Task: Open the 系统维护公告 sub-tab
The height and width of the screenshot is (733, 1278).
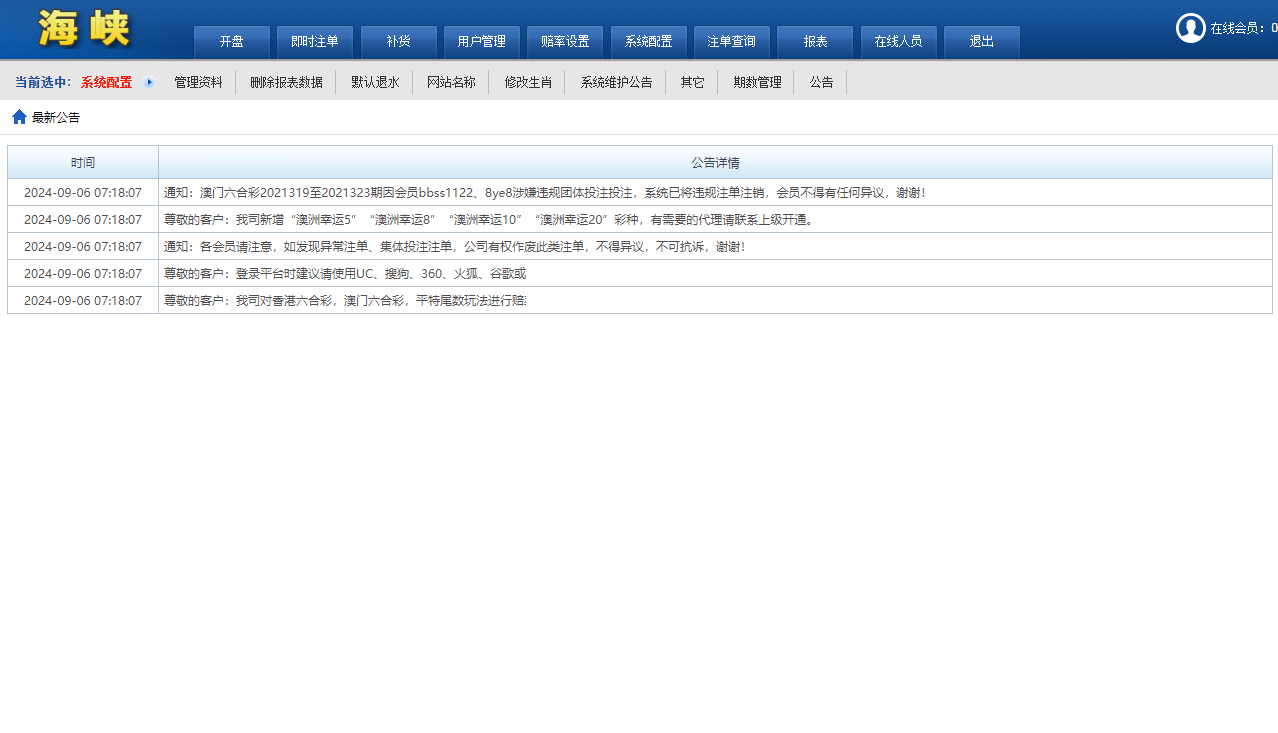Action: tap(616, 82)
